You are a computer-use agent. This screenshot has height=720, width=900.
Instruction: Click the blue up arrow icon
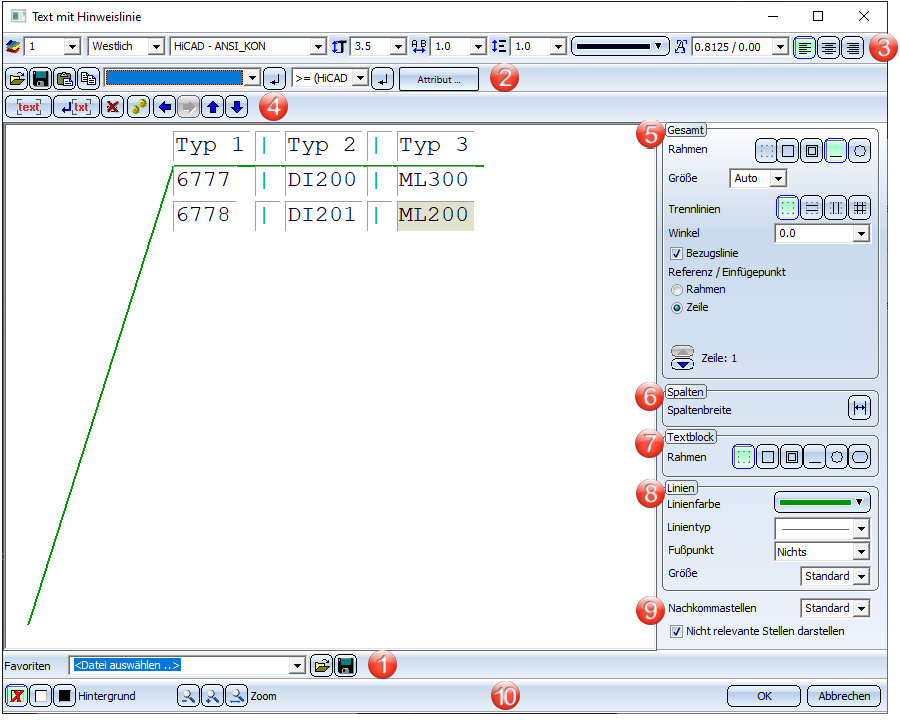(x=214, y=107)
